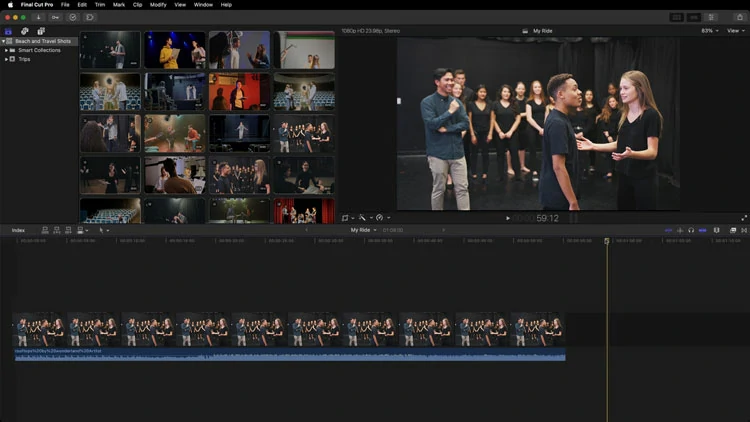Viewport: 750px width, 422px height.
Task: Open the 83% viewer zoom dropdown
Action: tap(709, 31)
